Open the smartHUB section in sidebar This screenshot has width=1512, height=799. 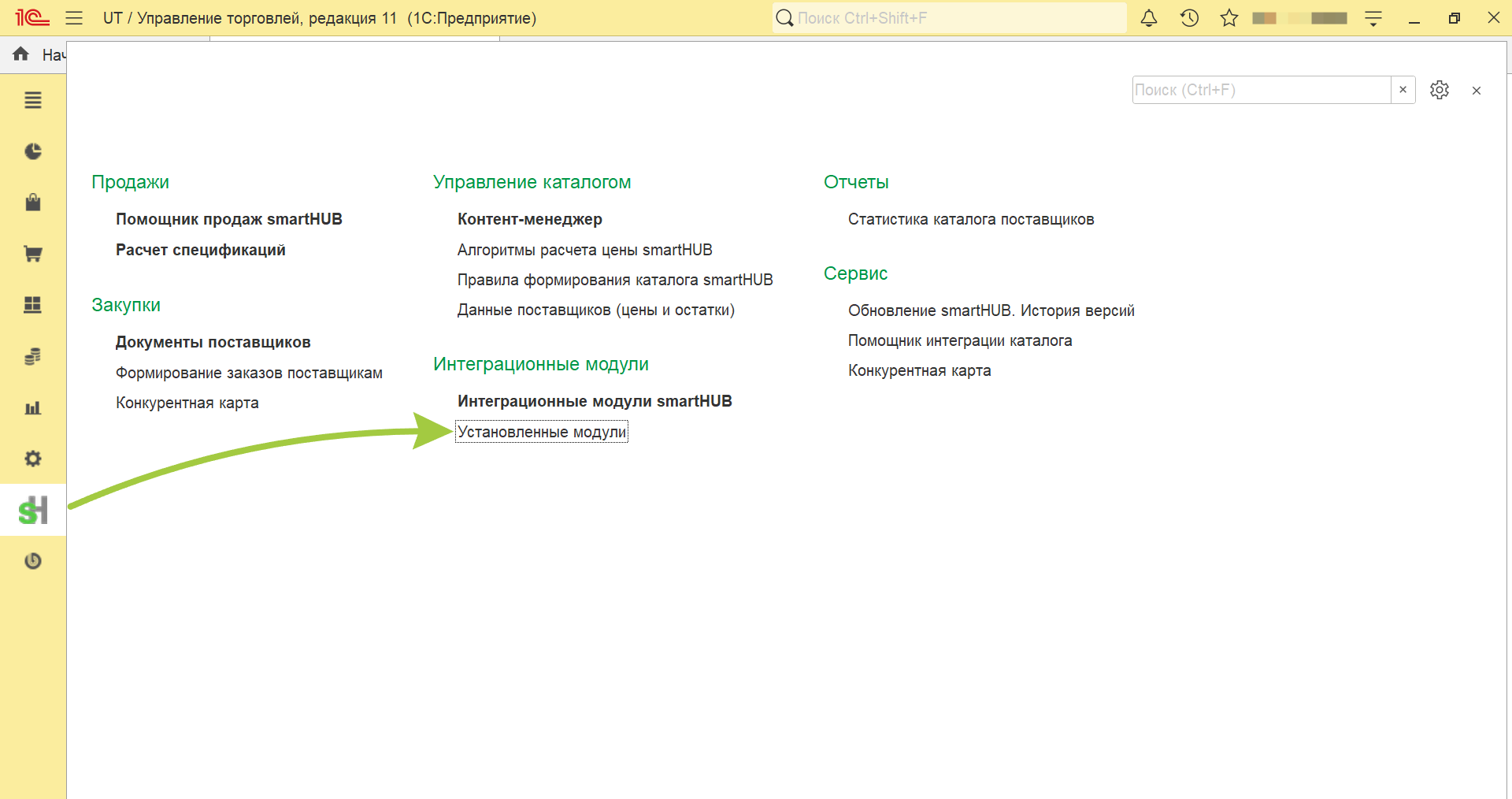click(x=33, y=510)
